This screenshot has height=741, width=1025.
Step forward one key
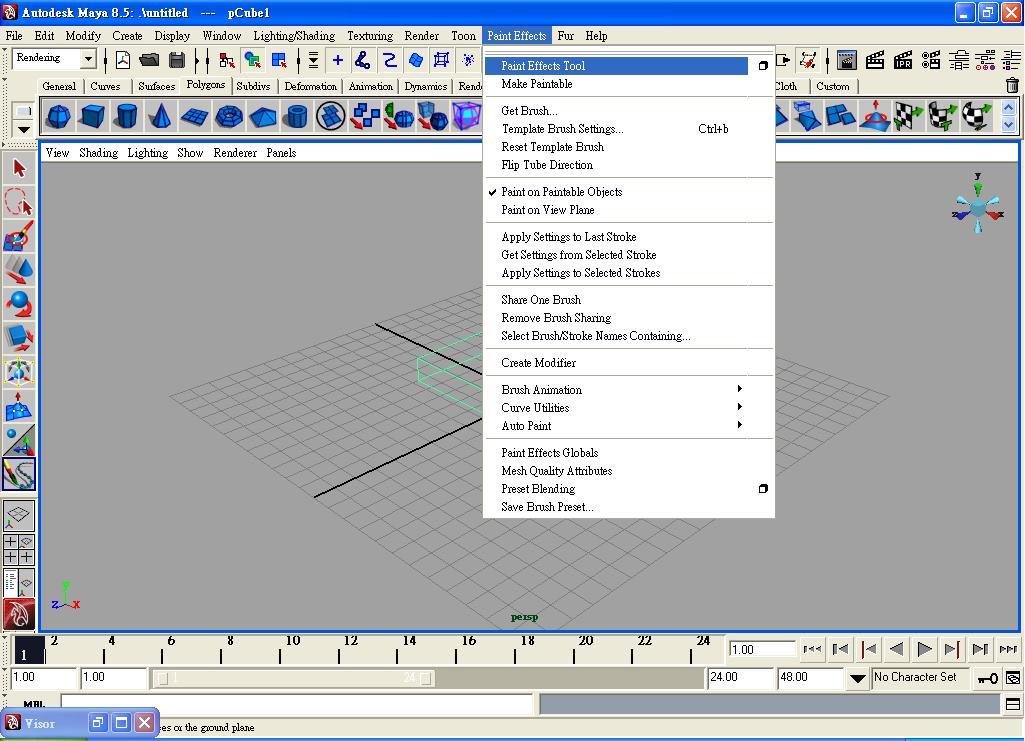click(x=952, y=649)
